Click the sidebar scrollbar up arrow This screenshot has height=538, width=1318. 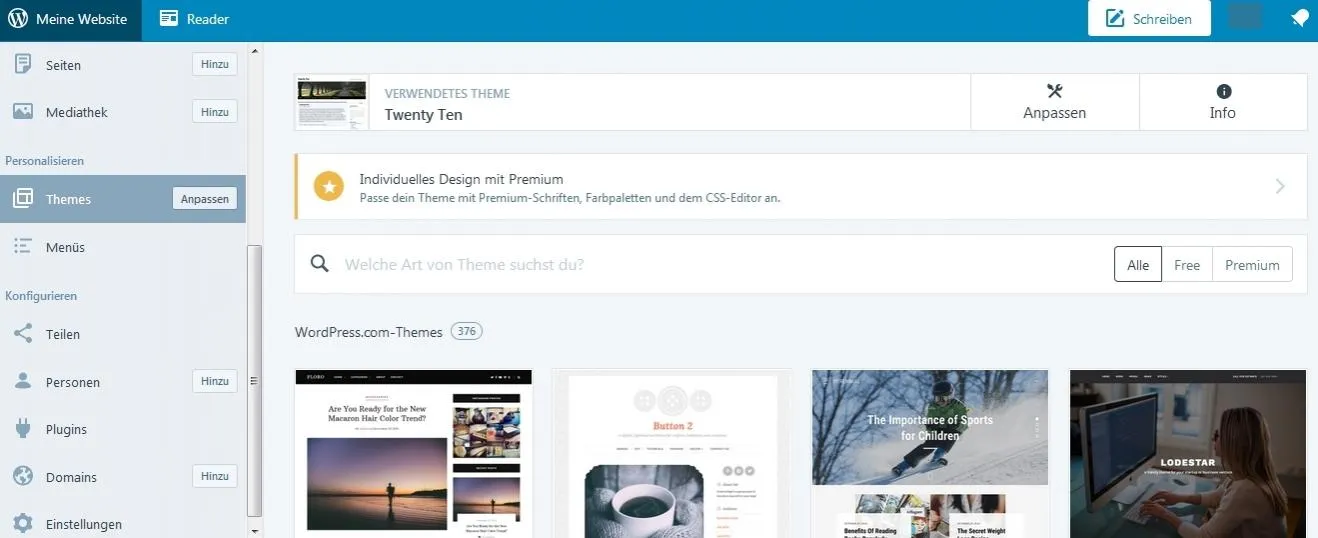click(x=254, y=50)
